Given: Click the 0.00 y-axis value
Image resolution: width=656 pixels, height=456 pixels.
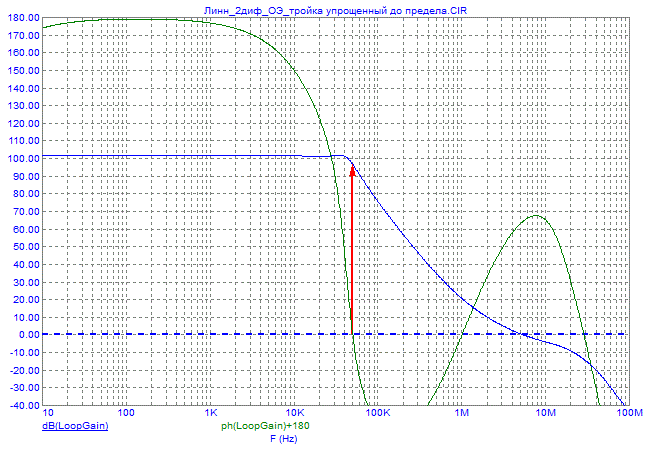Looking at the screenshot, I should [x=29, y=335].
